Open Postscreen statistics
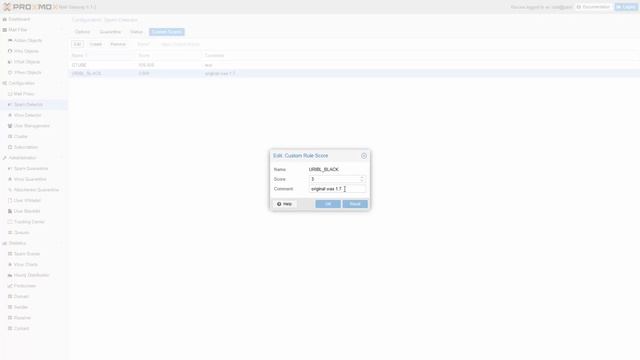 24,286
